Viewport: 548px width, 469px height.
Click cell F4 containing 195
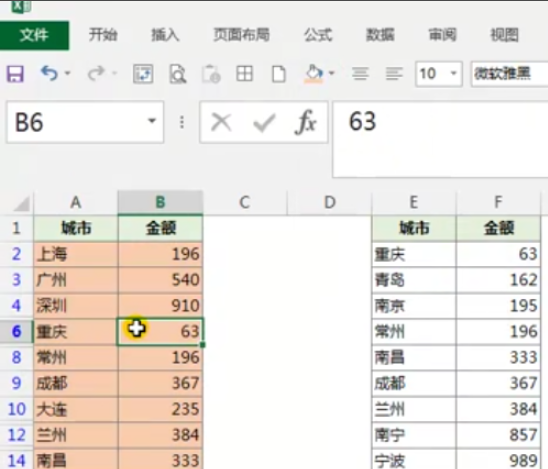click(x=498, y=306)
